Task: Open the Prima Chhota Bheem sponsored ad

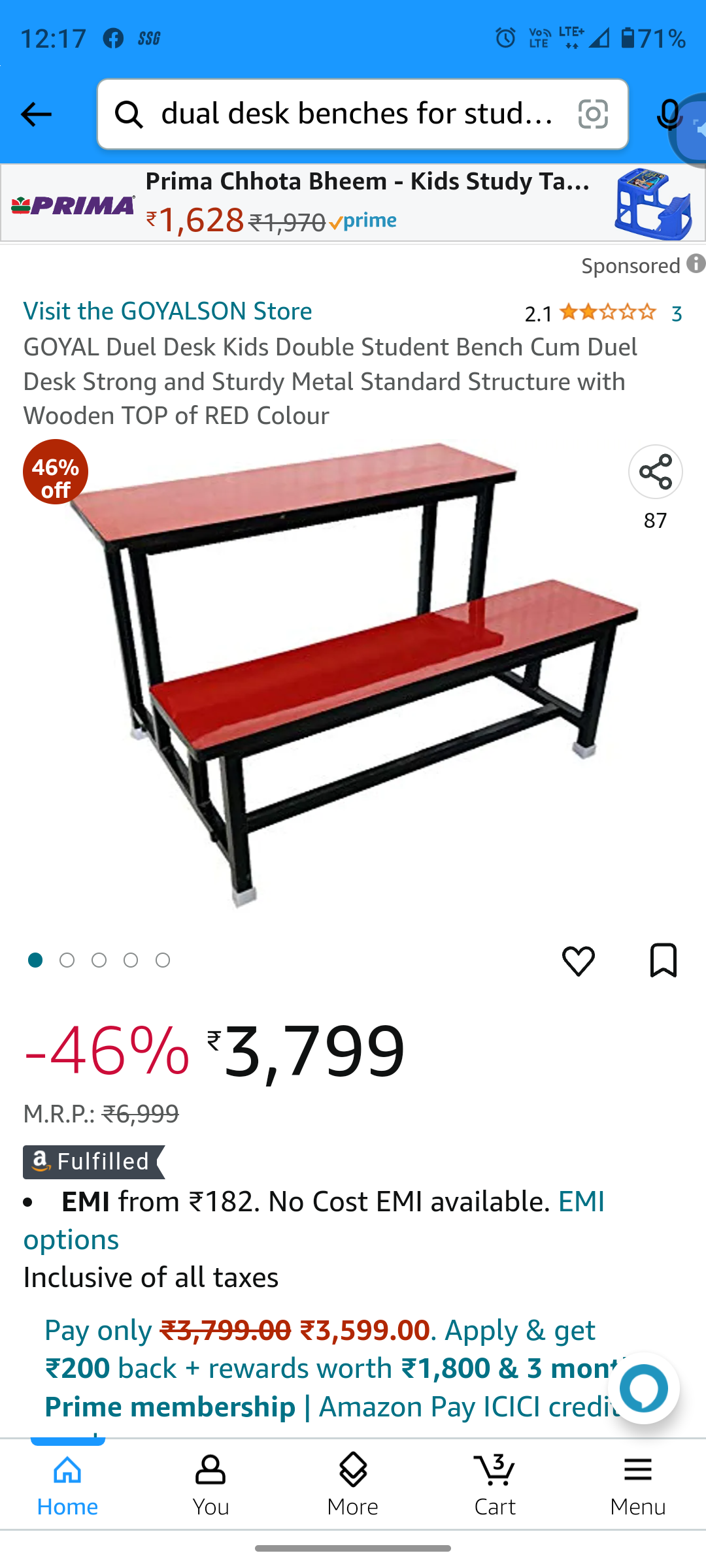Action: click(353, 203)
